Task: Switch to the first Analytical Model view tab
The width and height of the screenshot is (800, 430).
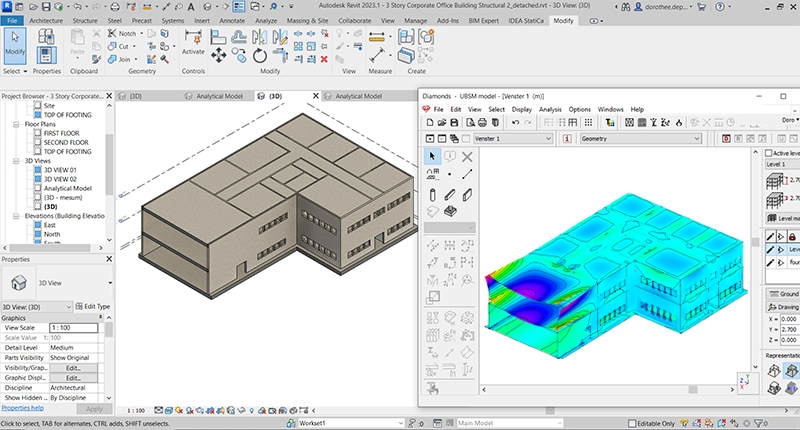Action: [219, 96]
